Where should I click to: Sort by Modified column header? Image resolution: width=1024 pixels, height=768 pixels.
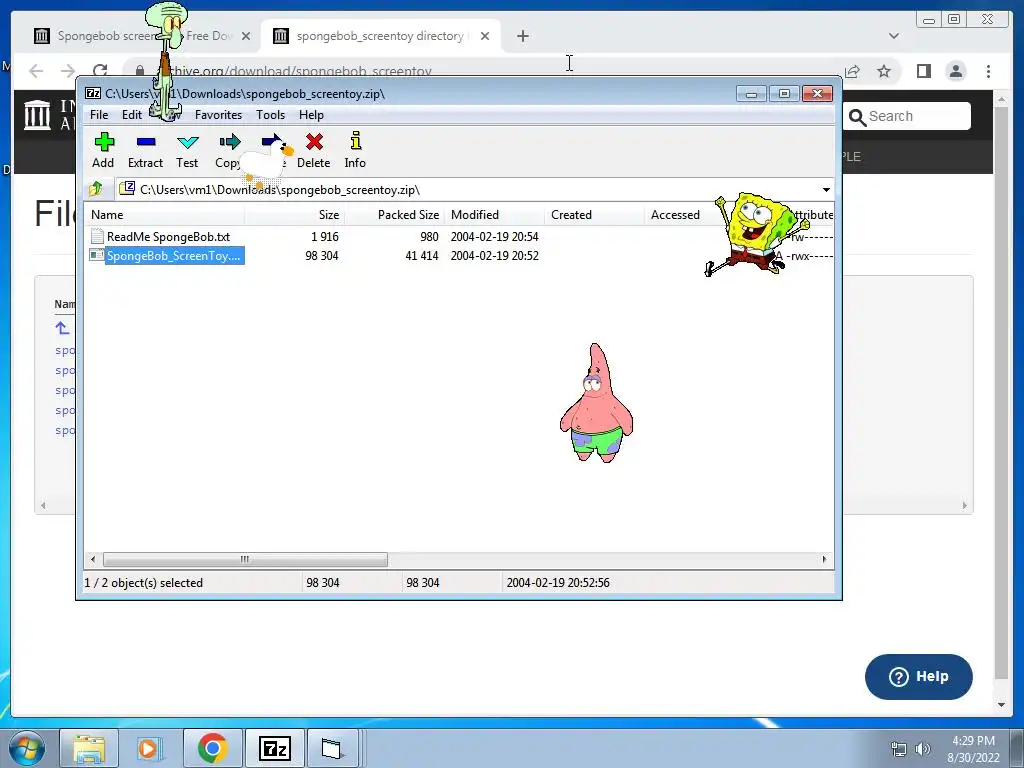click(494, 215)
